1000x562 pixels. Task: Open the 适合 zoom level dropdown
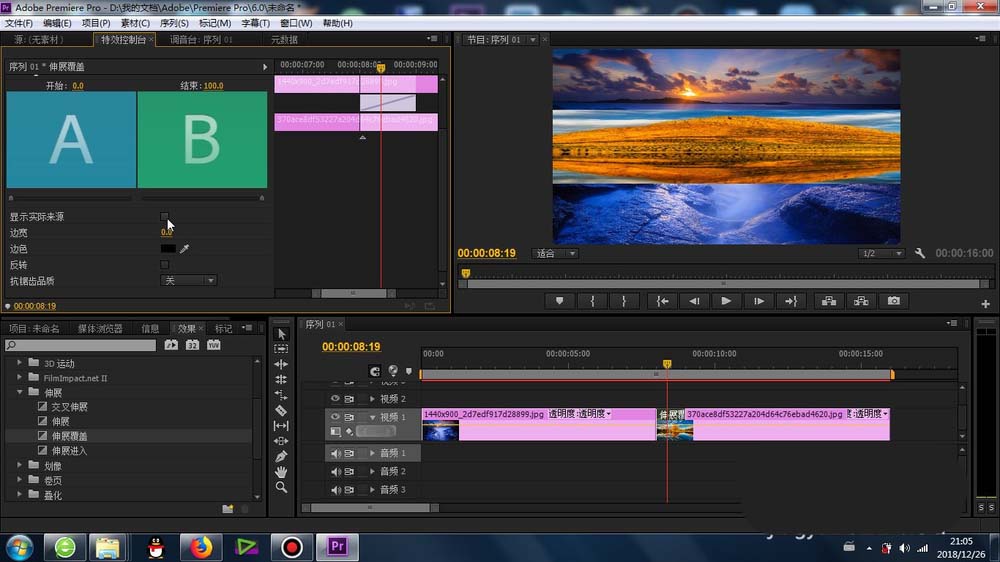[555, 253]
